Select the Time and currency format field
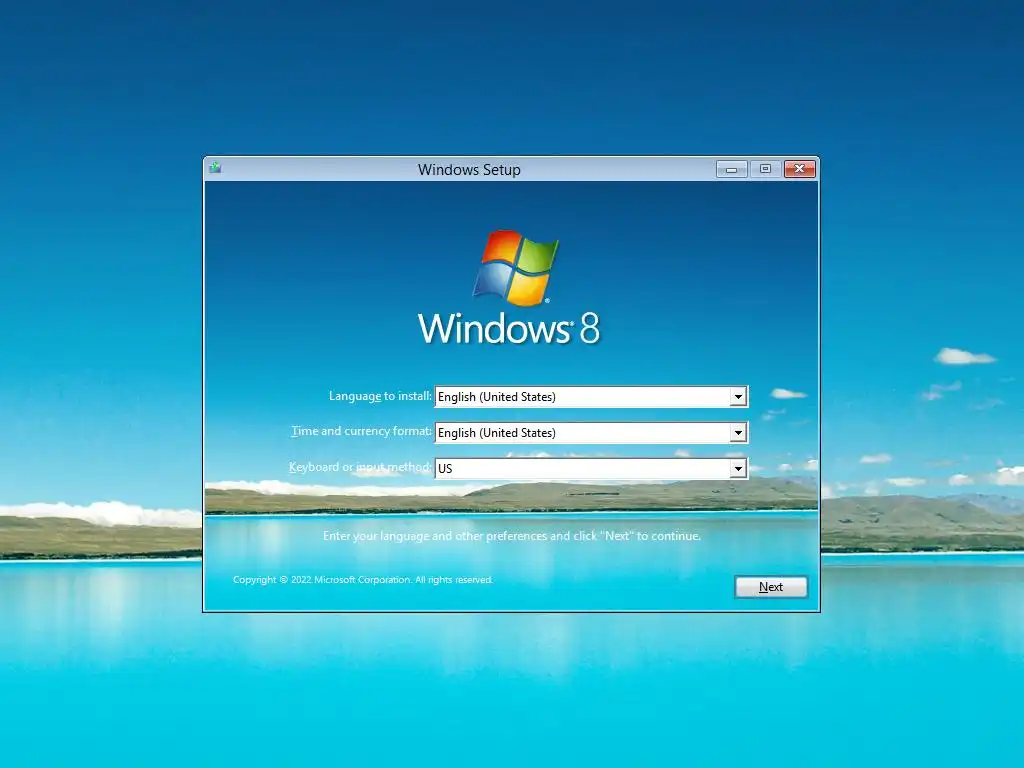This screenshot has height=768, width=1024. click(x=591, y=432)
